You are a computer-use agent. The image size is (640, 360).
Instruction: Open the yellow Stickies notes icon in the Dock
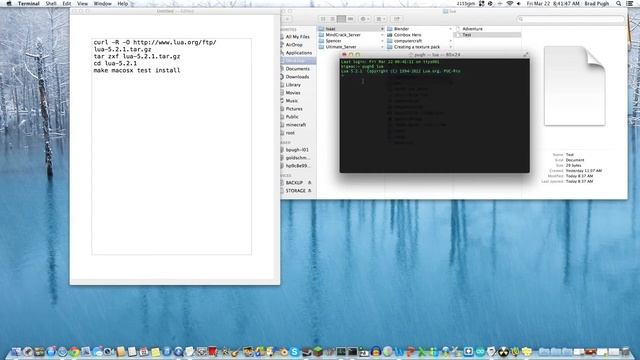pos(156,351)
